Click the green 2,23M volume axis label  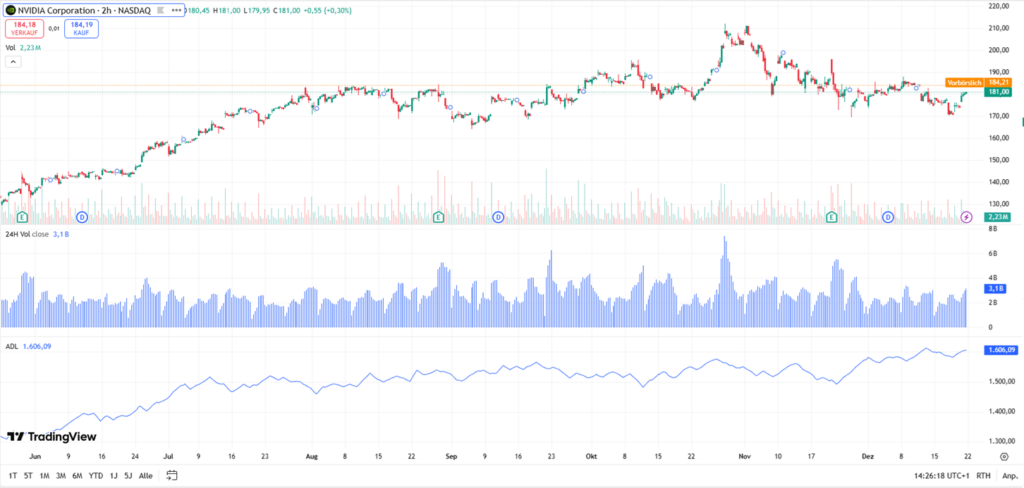click(x=997, y=216)
